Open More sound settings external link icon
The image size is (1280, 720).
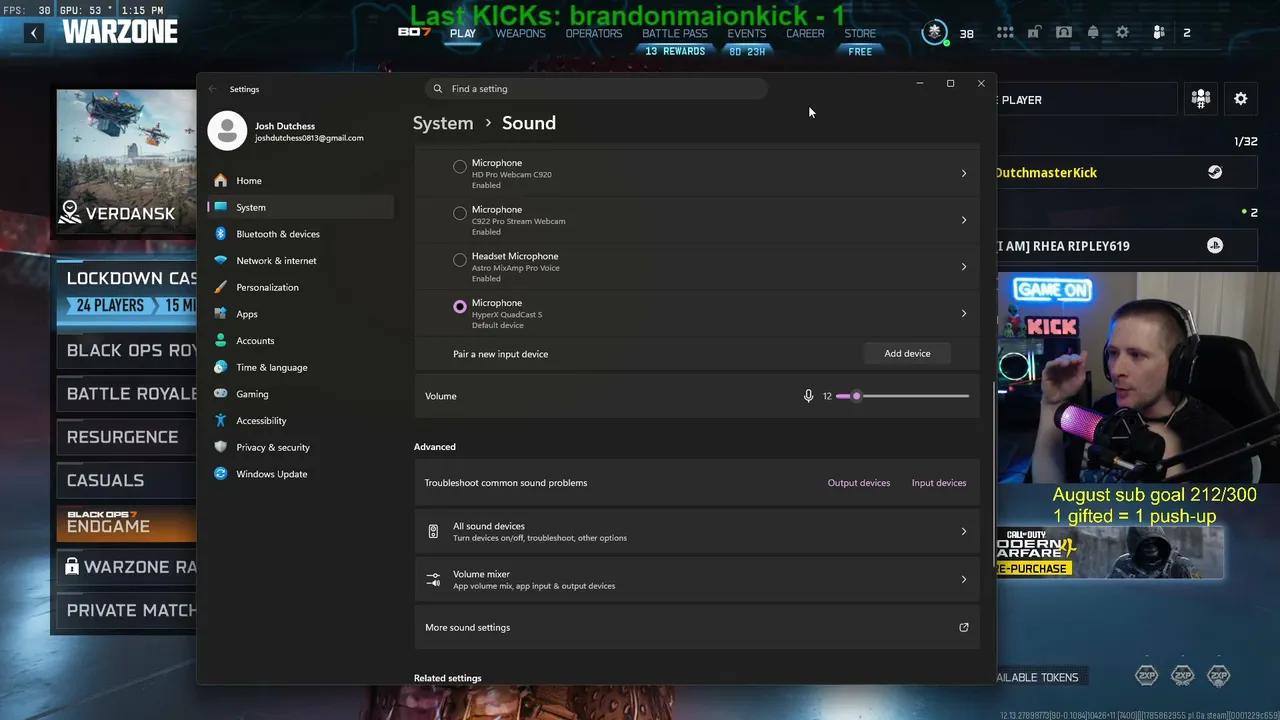[x=964, y=628]
